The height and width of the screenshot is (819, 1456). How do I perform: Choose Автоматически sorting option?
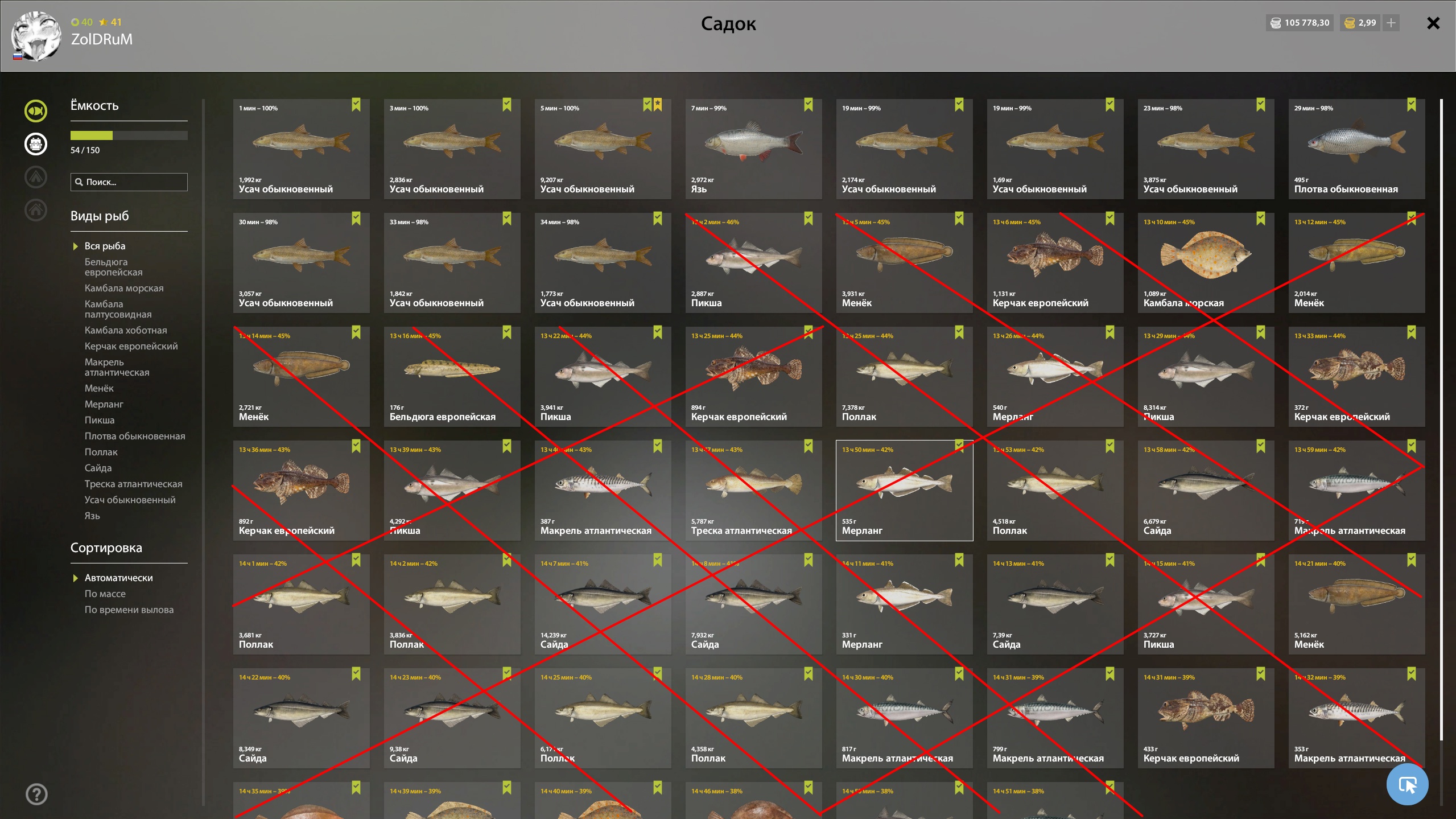[x=118, y=578]
